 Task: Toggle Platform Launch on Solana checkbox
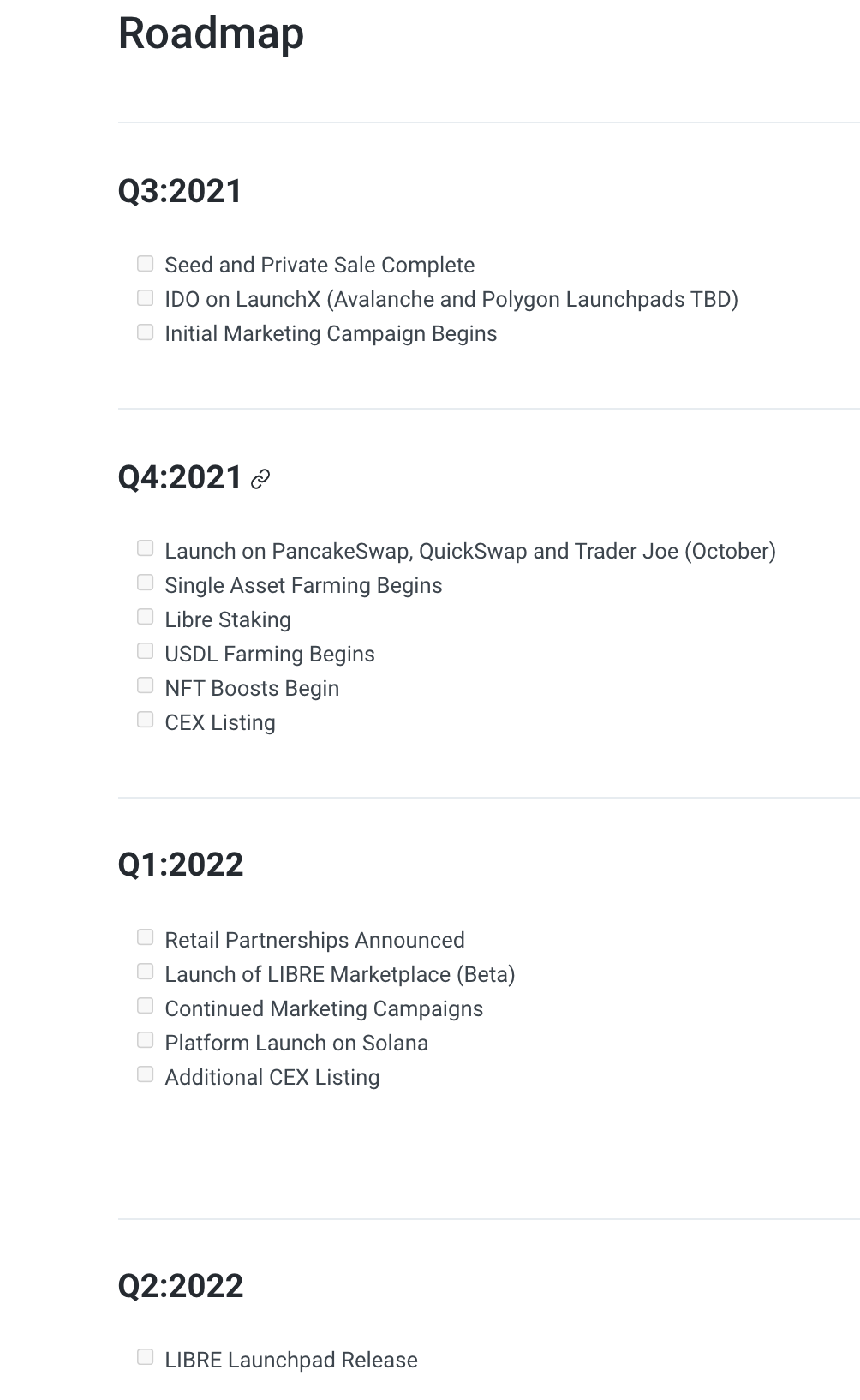[146, 1041]
